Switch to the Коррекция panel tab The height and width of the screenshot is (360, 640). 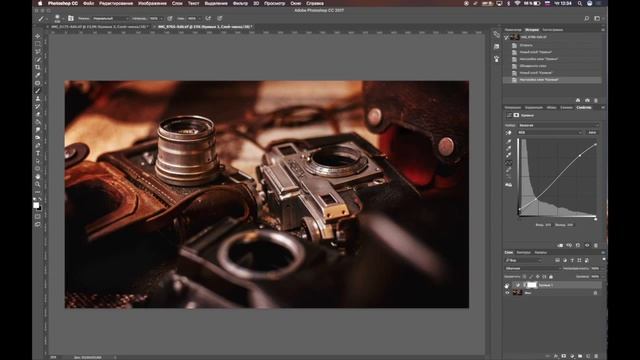533,107
